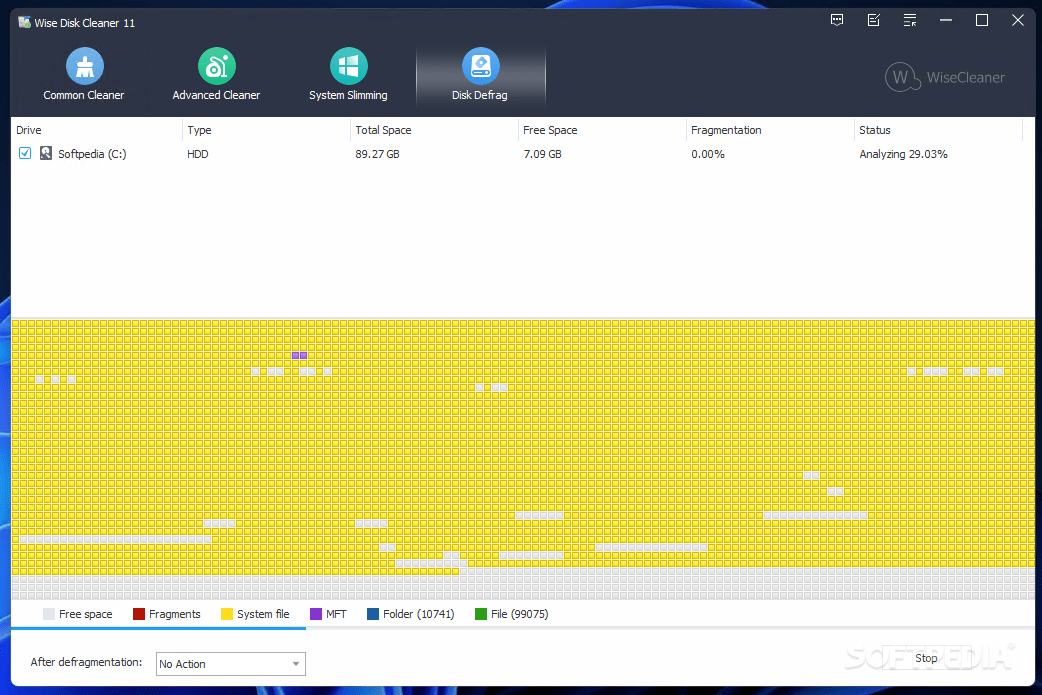Image resolution: width=1042 pixels, height=695 pixels.
Task: Click the green File legend swatch
Action: (481, 614)
